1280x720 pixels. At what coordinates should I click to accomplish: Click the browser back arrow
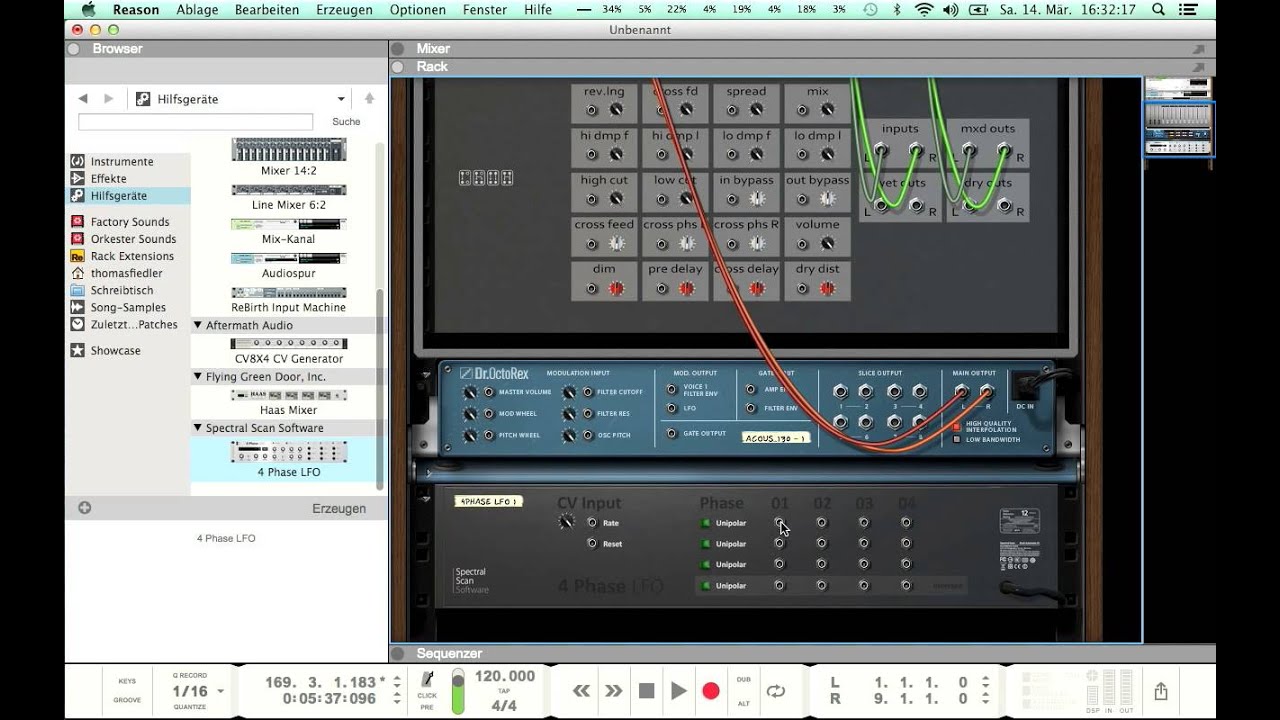tap(83, 98)
